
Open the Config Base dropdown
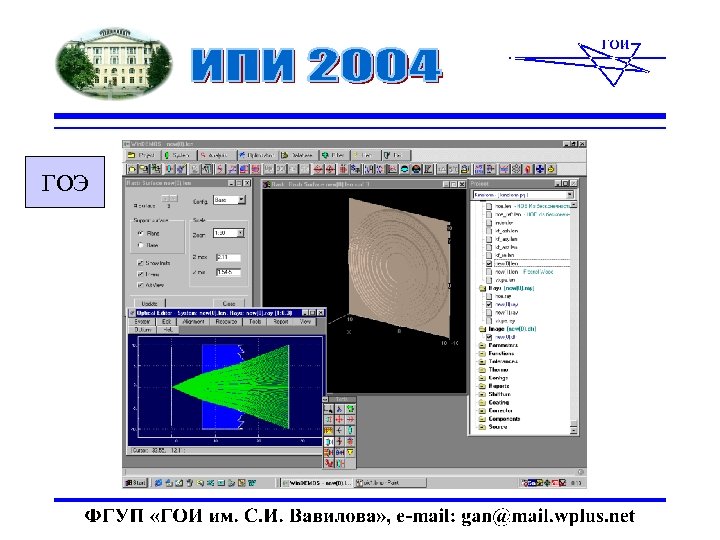(x=242, y=200)
